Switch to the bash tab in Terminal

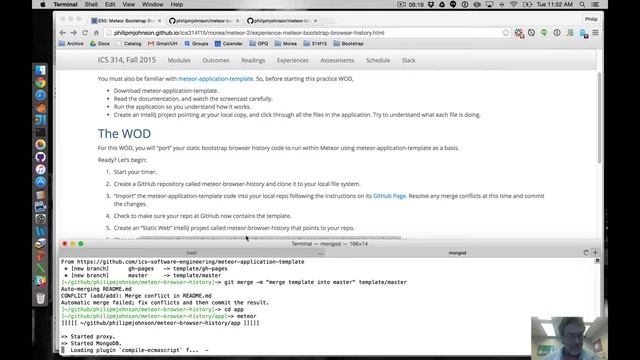[191, 253]
